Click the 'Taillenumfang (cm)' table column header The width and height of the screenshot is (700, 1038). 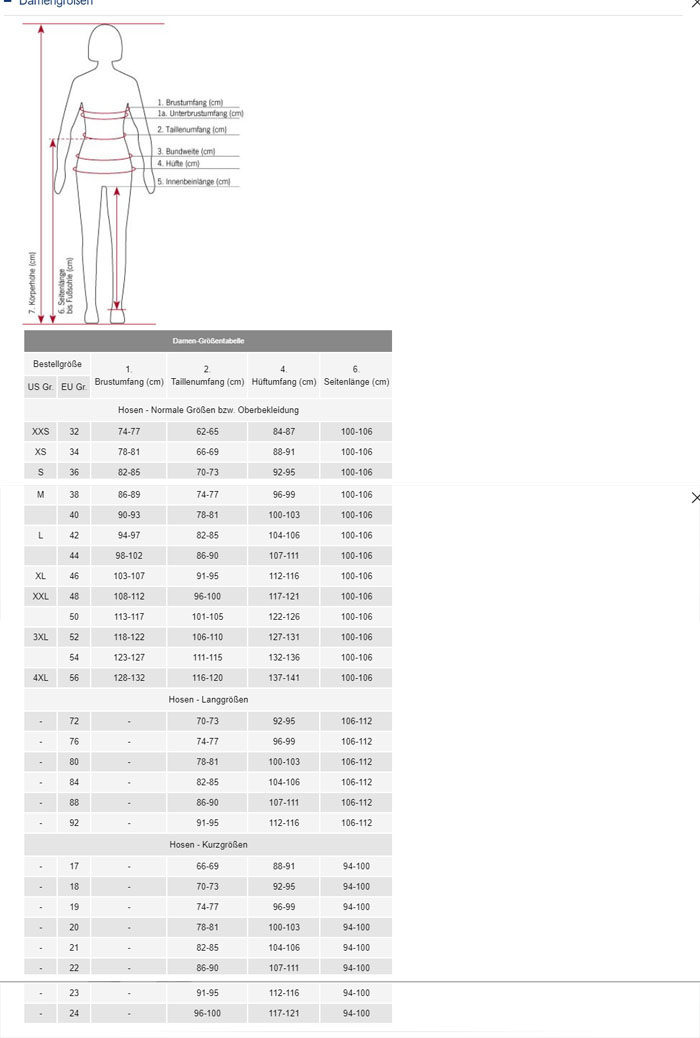tap(207, 375)
